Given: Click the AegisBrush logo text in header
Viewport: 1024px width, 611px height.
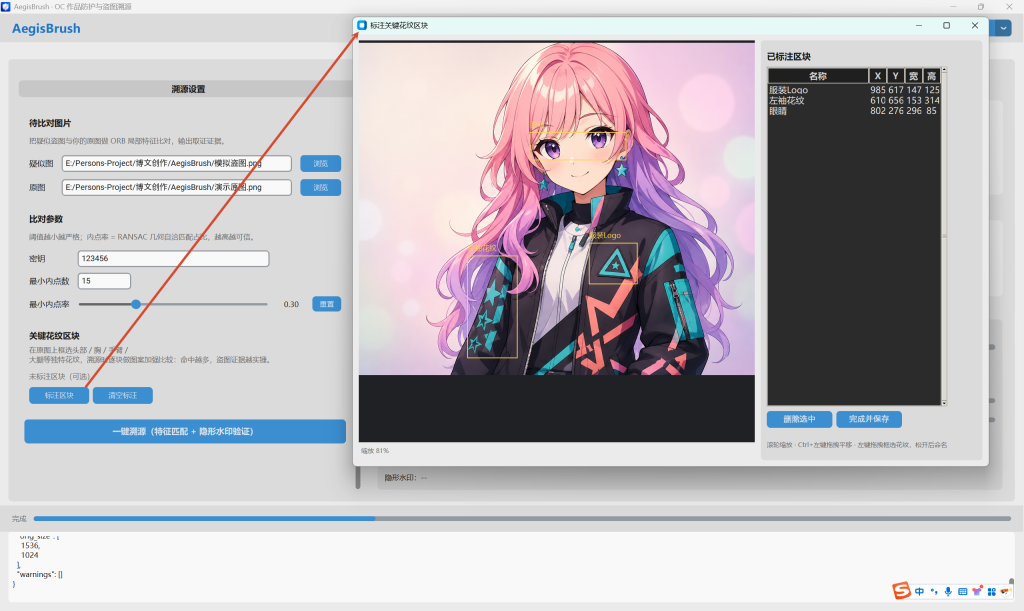Looking at the screenshot, I should pos(46,29).
